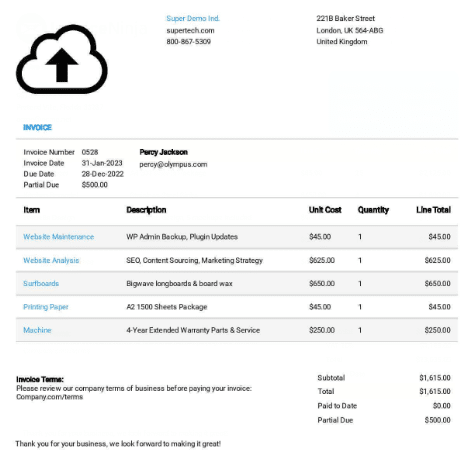Viewport: 469px width, 470px height.
Task: Open the Super Demo Ind. company link
Action: click(x=193, y=18)
